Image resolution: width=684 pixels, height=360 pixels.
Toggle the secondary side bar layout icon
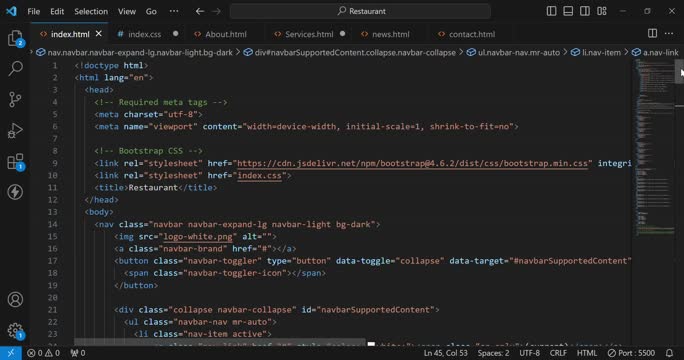point(585,11)
